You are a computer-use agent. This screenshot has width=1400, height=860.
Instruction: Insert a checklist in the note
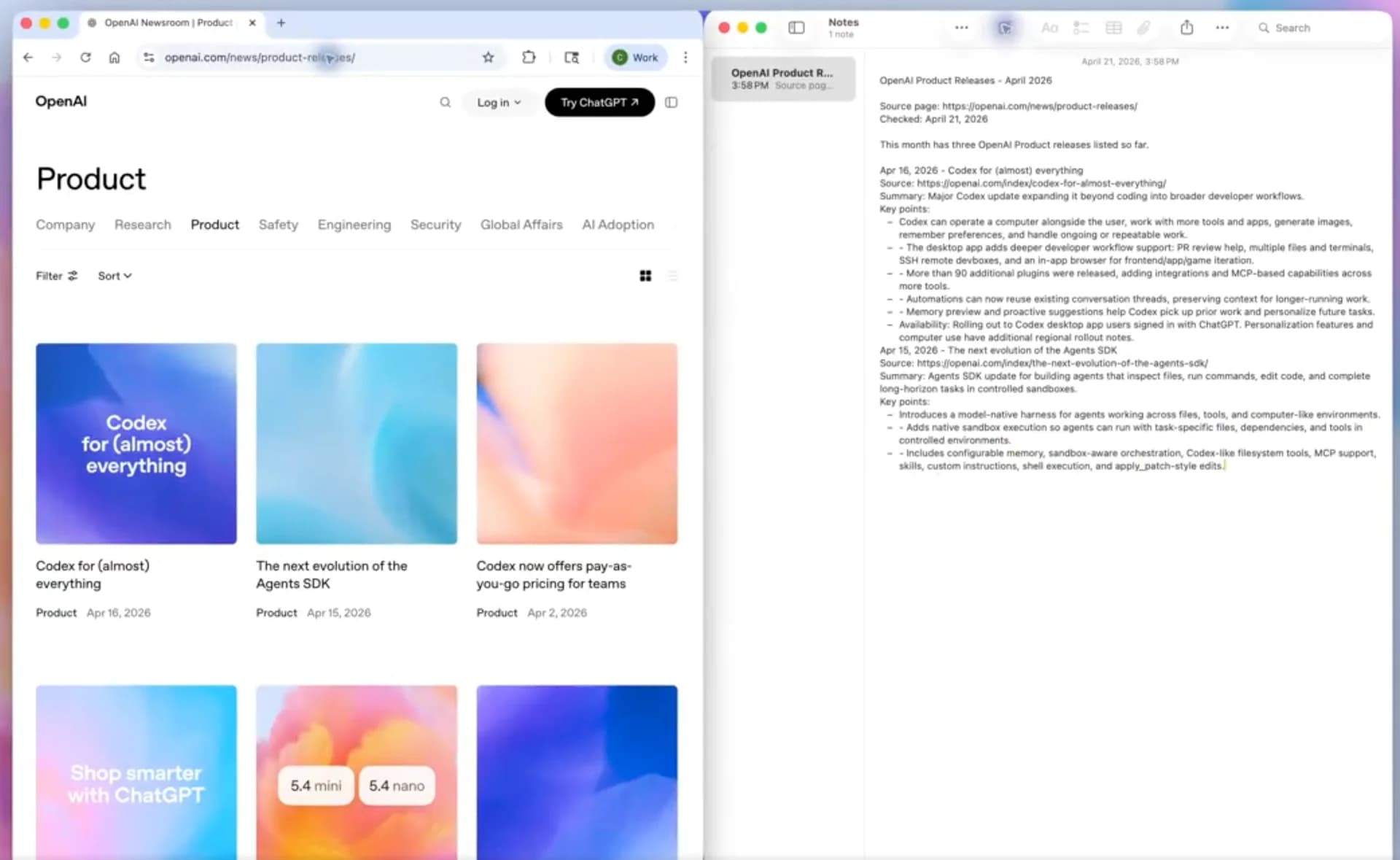[x=1081, y=28]
